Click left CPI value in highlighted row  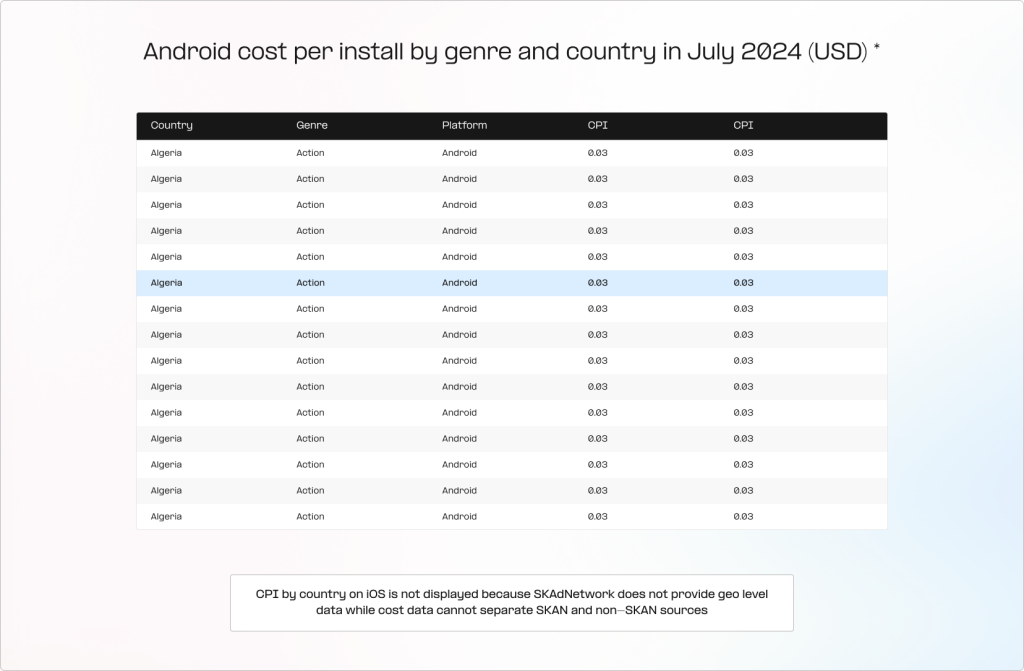(x=597, y=283)
